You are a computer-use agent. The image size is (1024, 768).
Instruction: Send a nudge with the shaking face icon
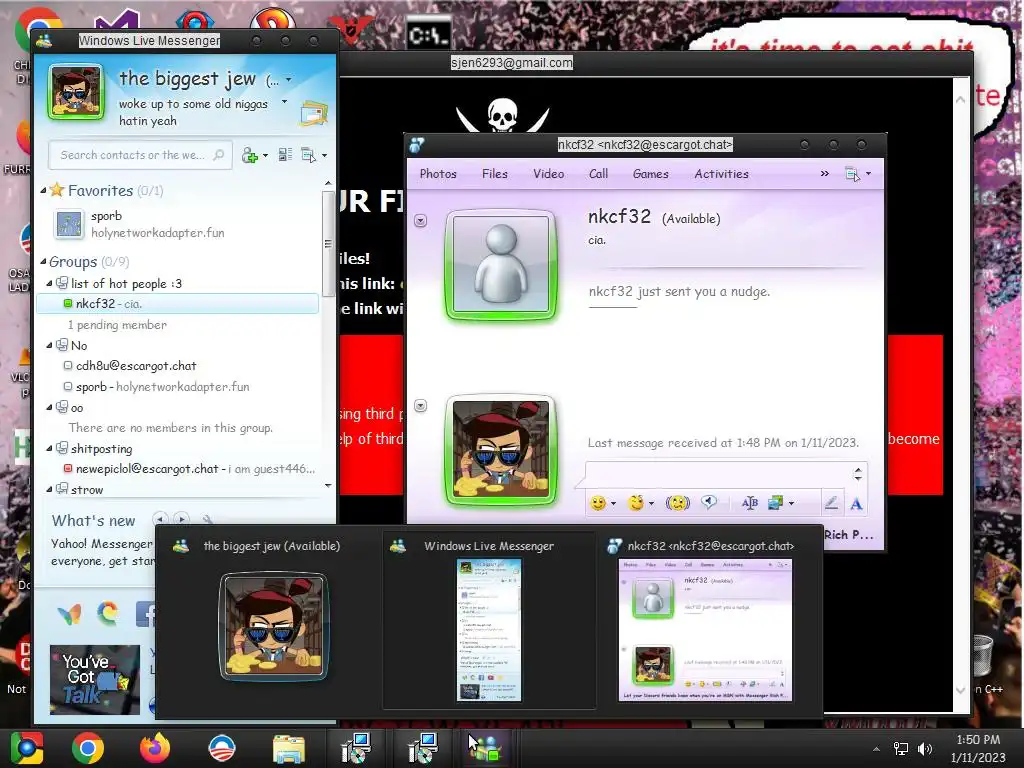(x=677, y=503)
